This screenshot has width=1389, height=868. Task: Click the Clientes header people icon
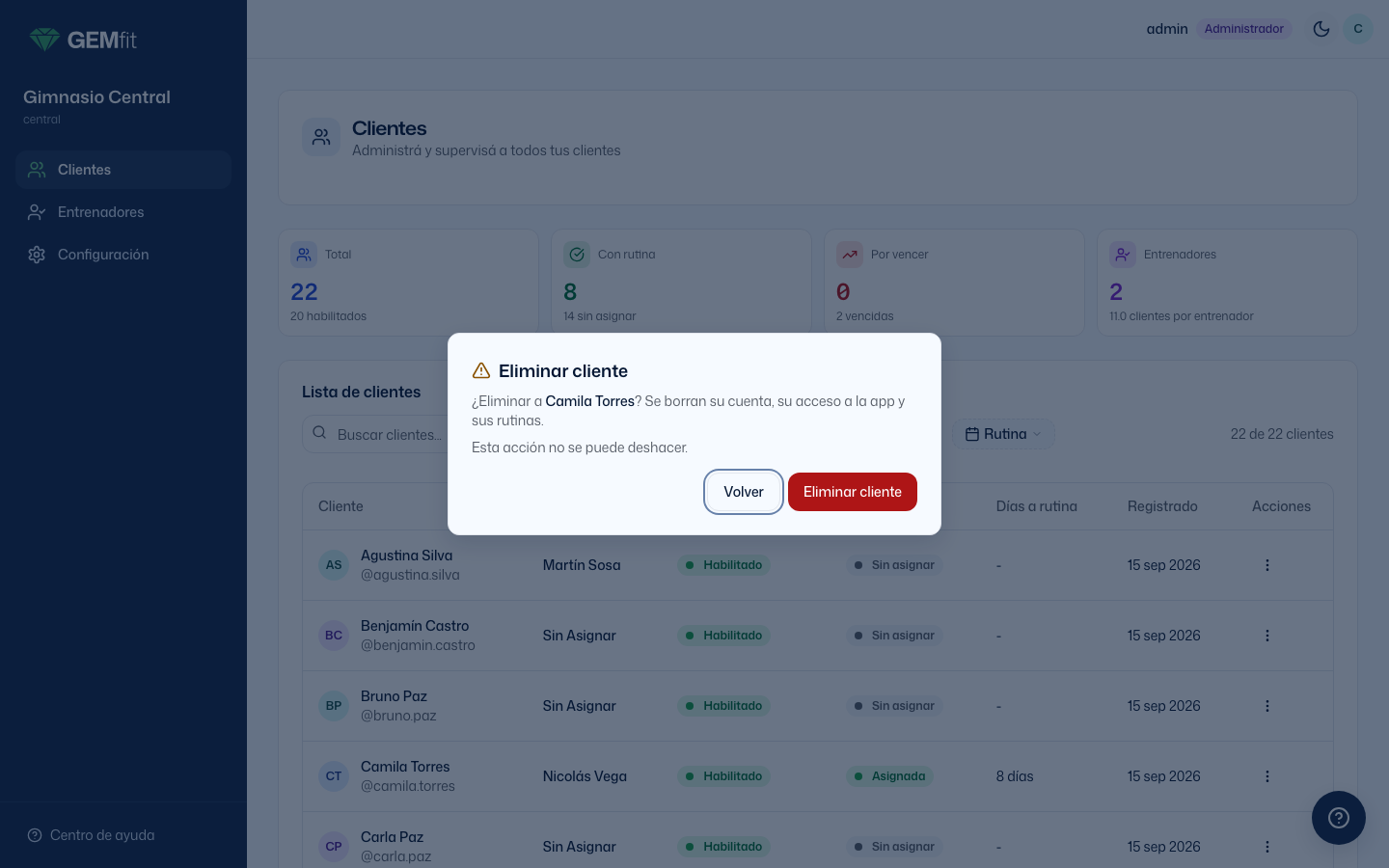click(x=321, y=138)
